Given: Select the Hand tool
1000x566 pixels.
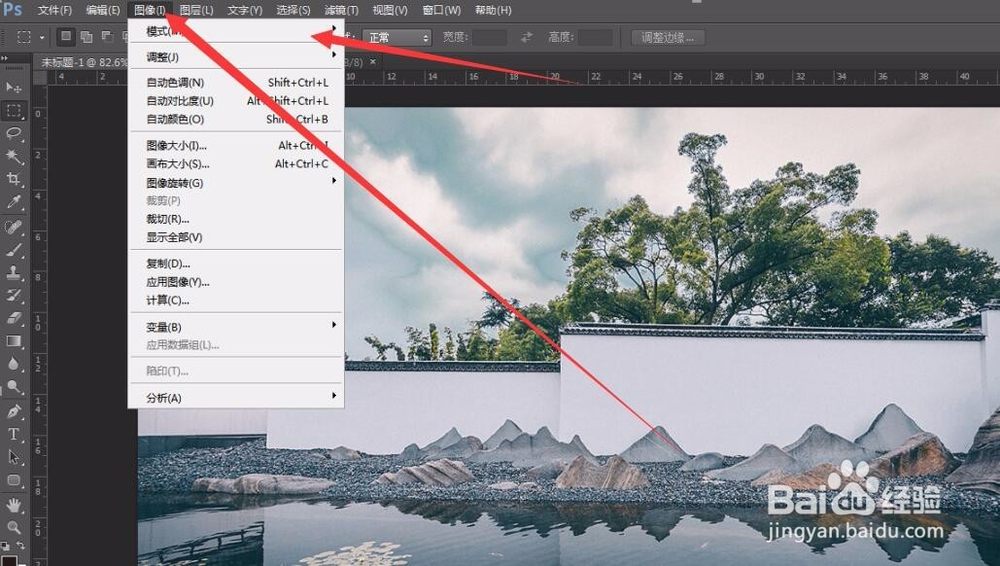Looking at the screenshot, I should point(13,505).
